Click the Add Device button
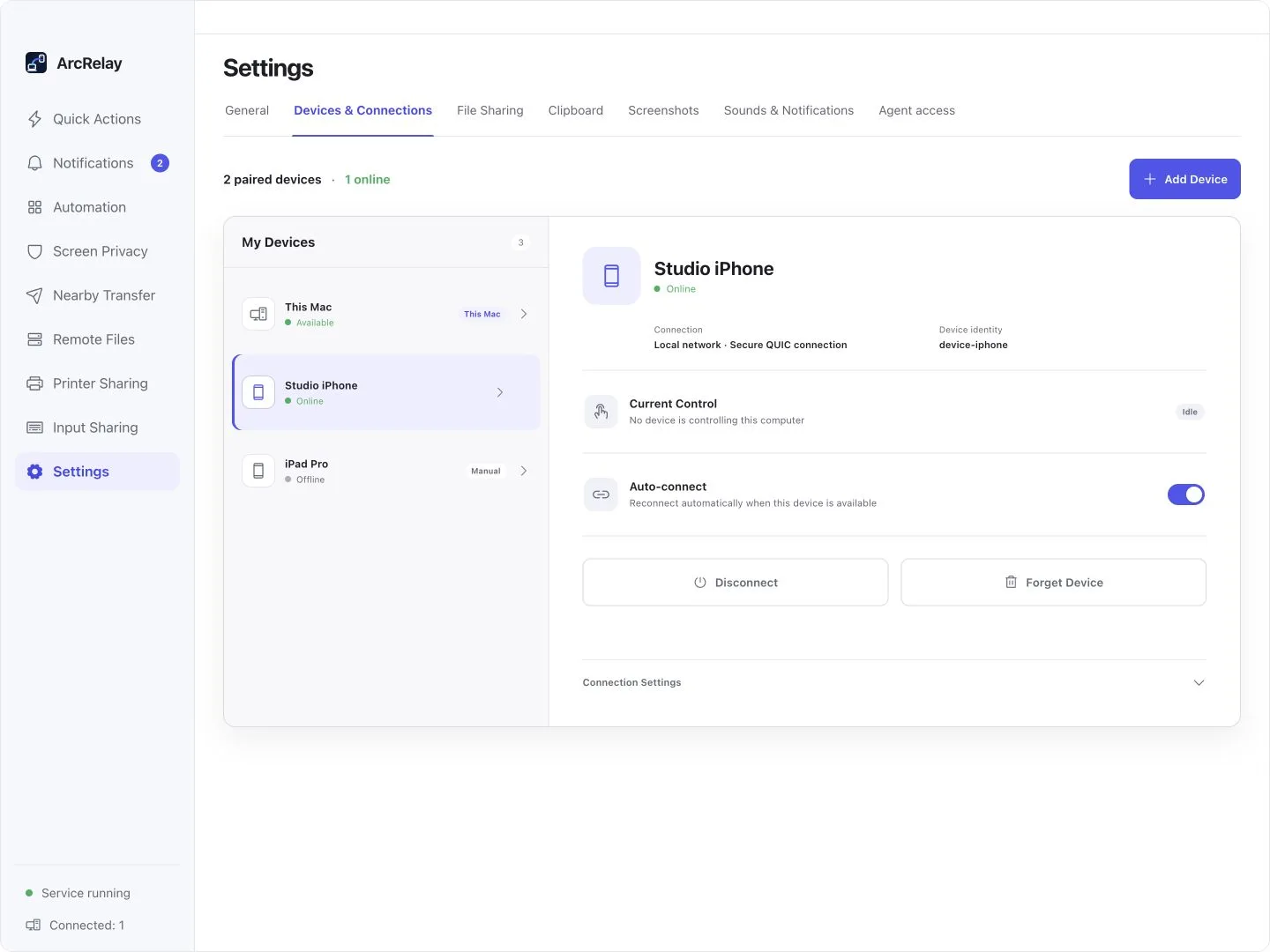This screenshot has width=1270, height=952. point(1184,179)
